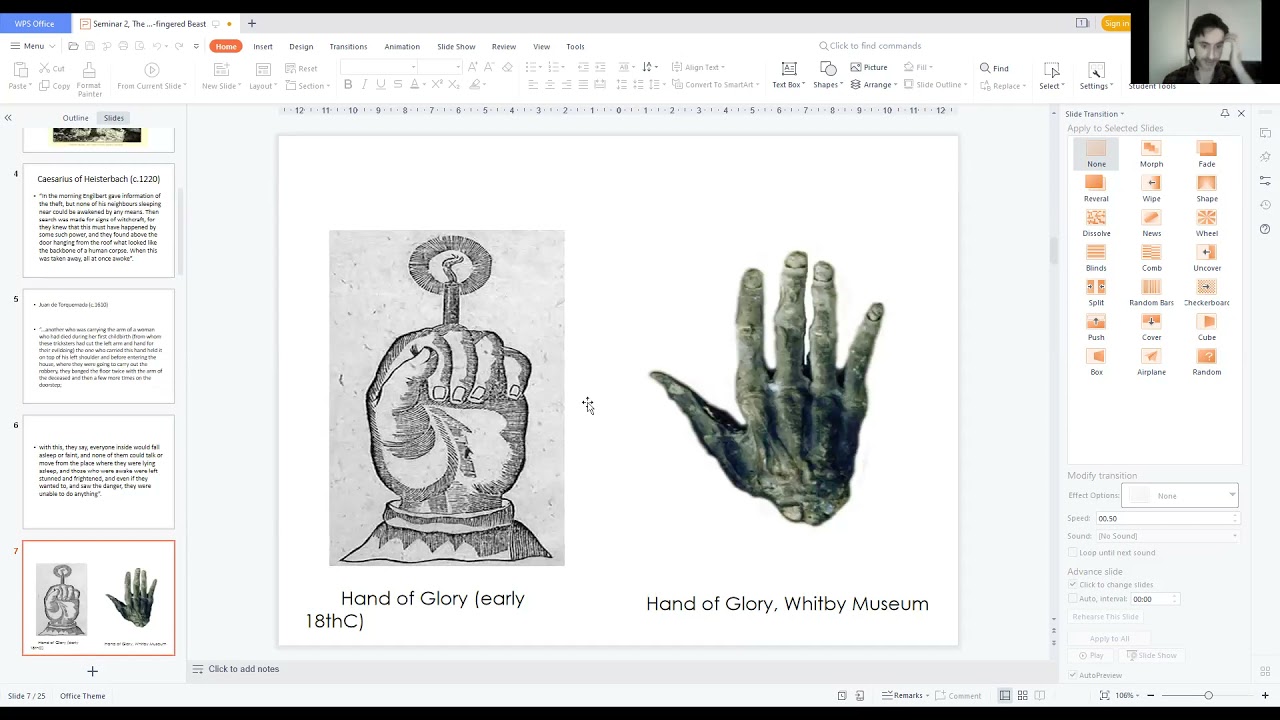Select slide 6 thumbnail

(x=99, y=472)
